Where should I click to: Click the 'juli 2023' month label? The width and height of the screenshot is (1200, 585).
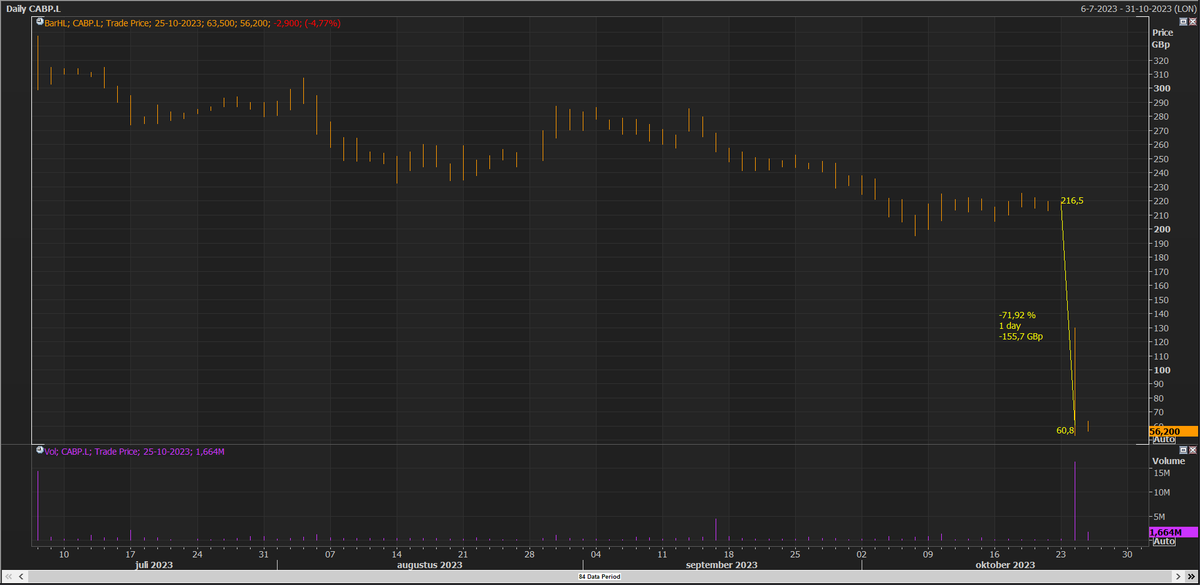[156, 565]
